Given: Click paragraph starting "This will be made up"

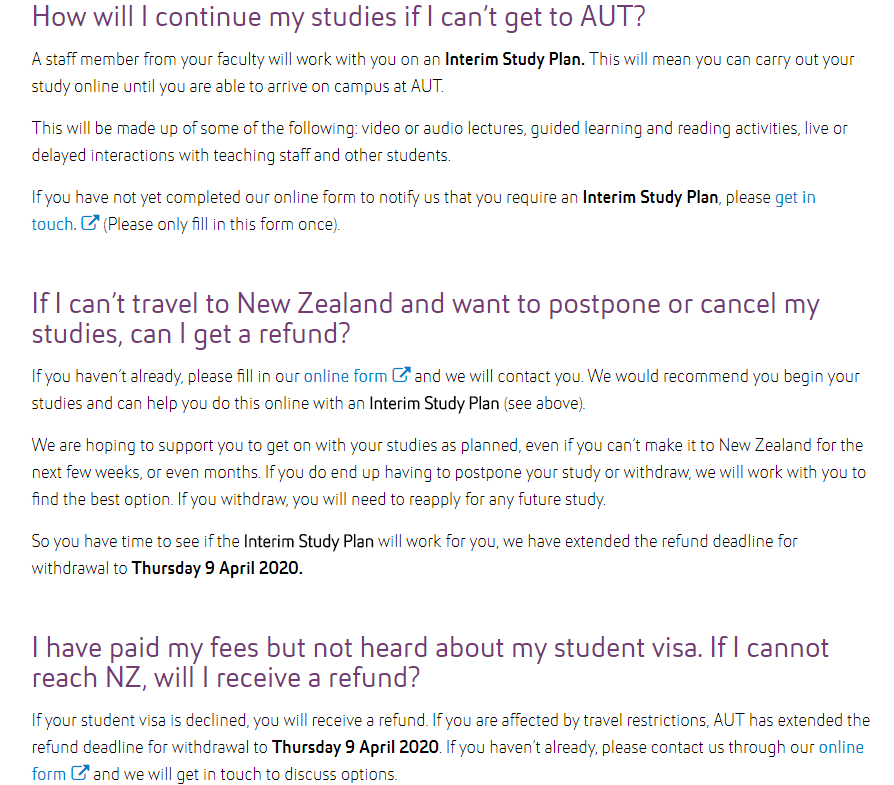Looking at the screenshot, I should 439,141.
